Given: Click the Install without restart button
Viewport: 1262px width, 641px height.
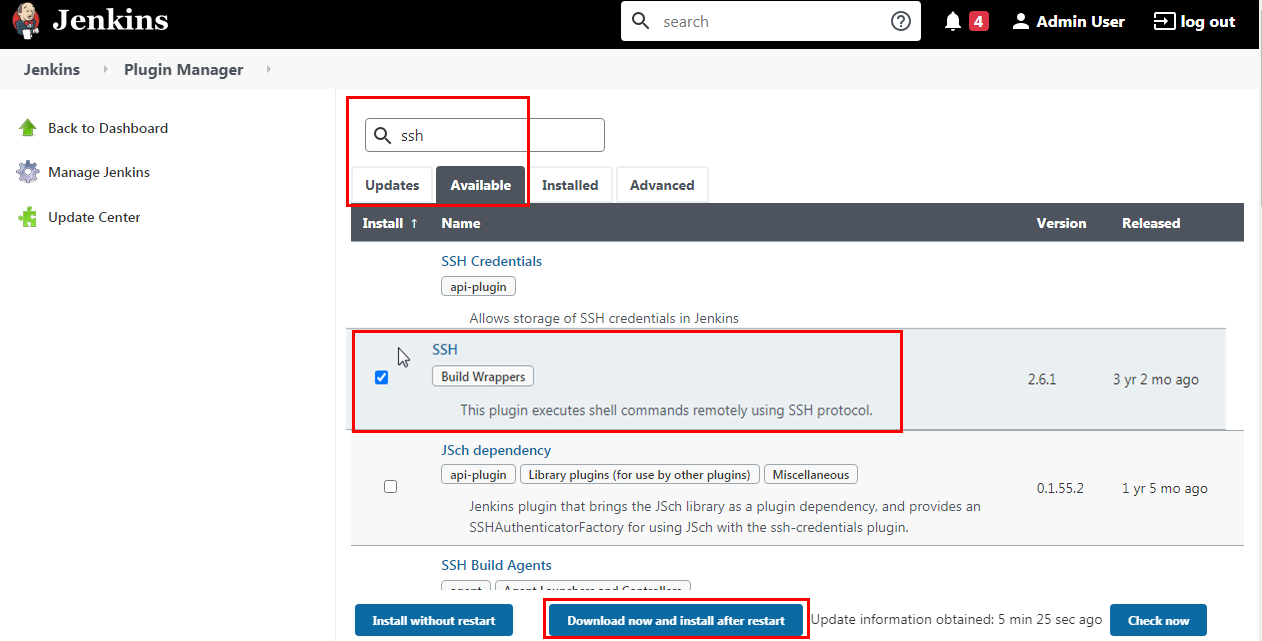Looking at the screenshot, I should (x=434, y=620).
